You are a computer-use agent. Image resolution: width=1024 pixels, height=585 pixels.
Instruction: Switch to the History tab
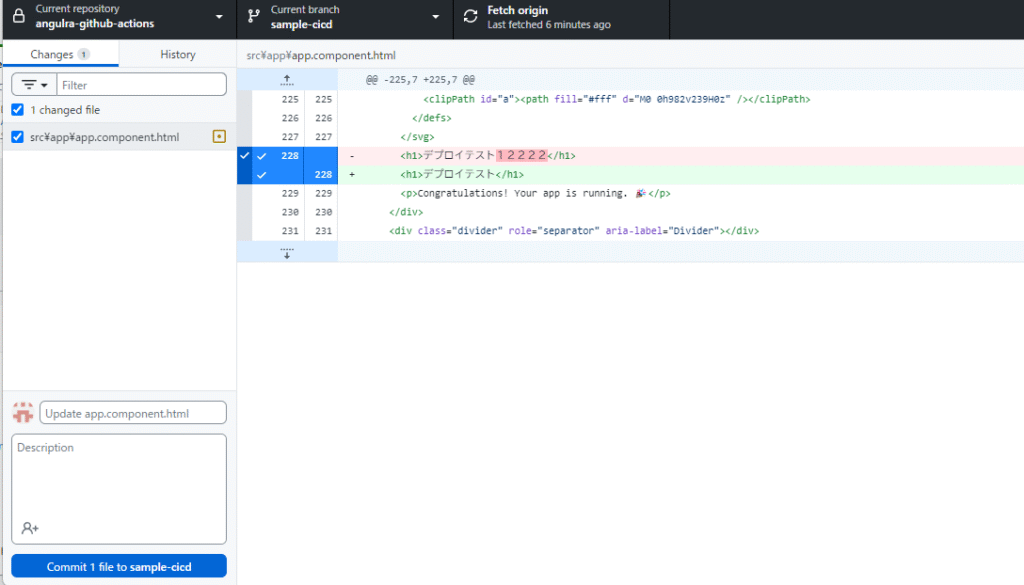pos(177,54)
